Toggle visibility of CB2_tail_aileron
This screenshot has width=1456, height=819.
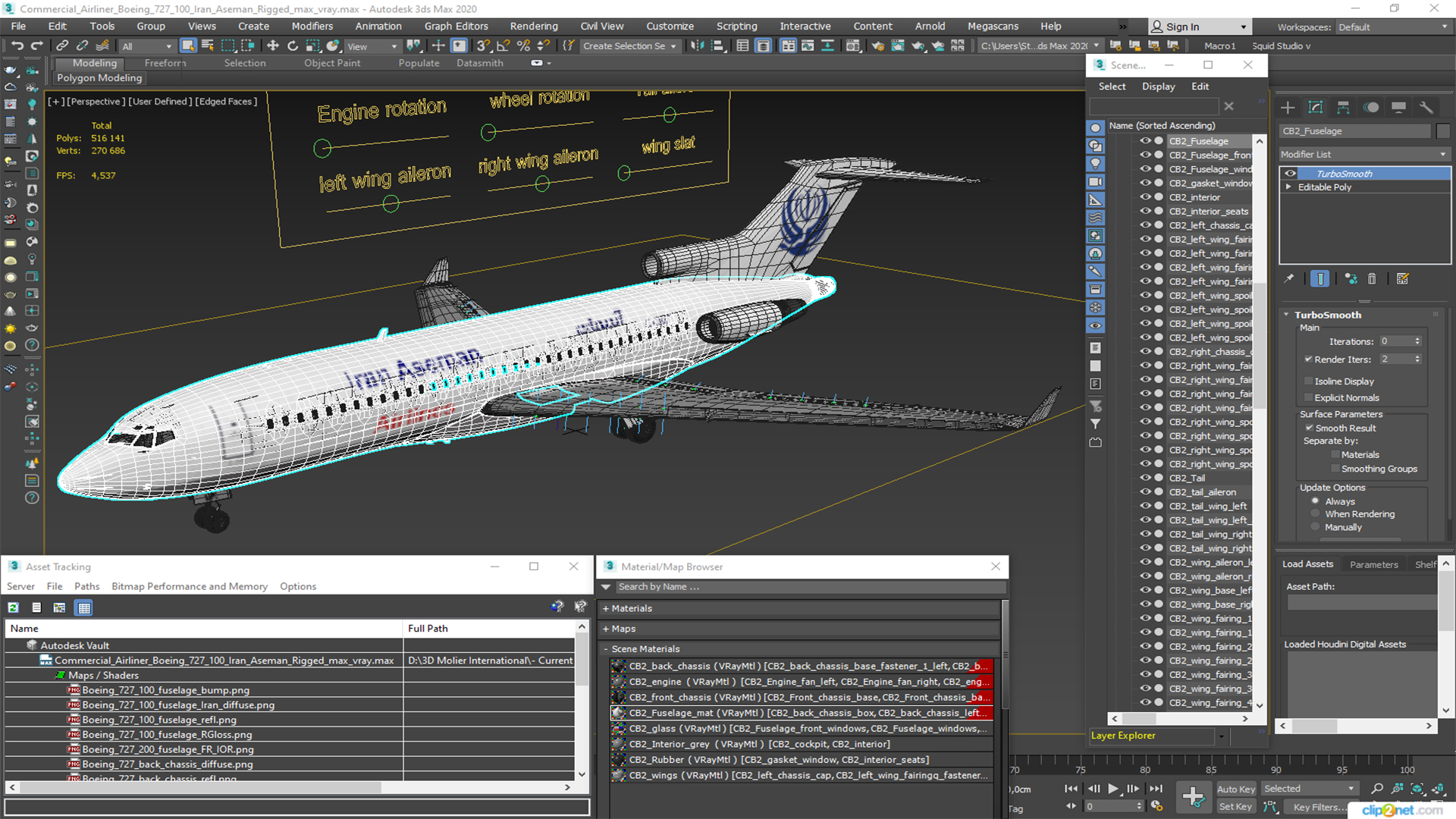[1145, 492]
